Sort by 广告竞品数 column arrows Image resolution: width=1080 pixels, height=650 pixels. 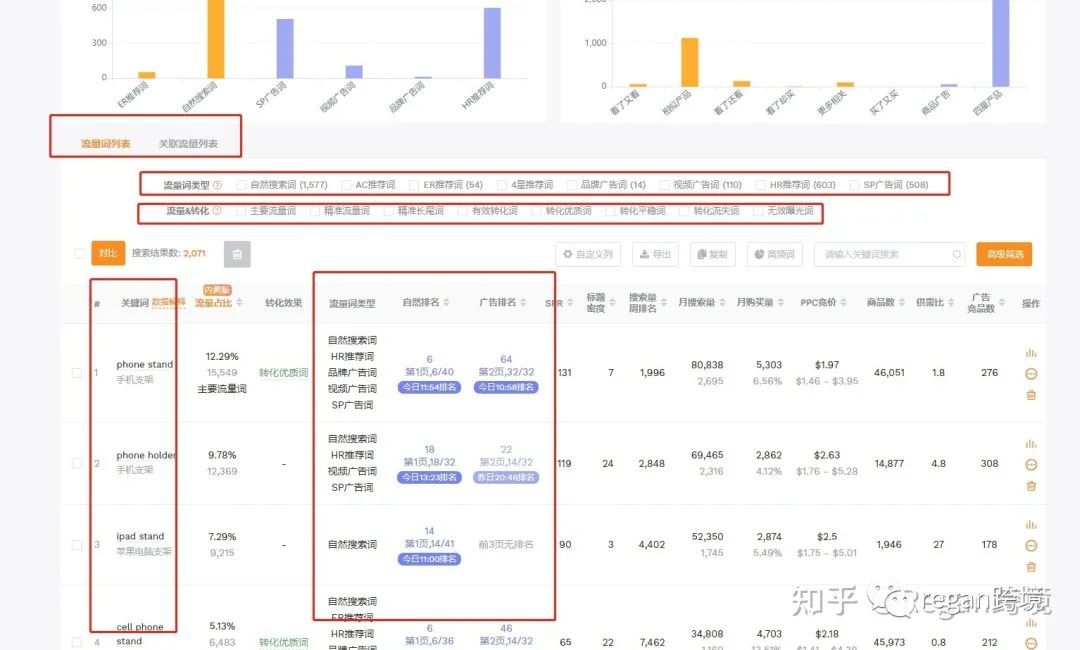1001,302
